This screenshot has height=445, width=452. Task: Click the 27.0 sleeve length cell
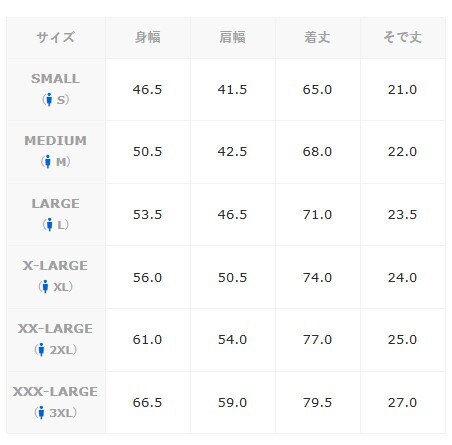(402, 403)
